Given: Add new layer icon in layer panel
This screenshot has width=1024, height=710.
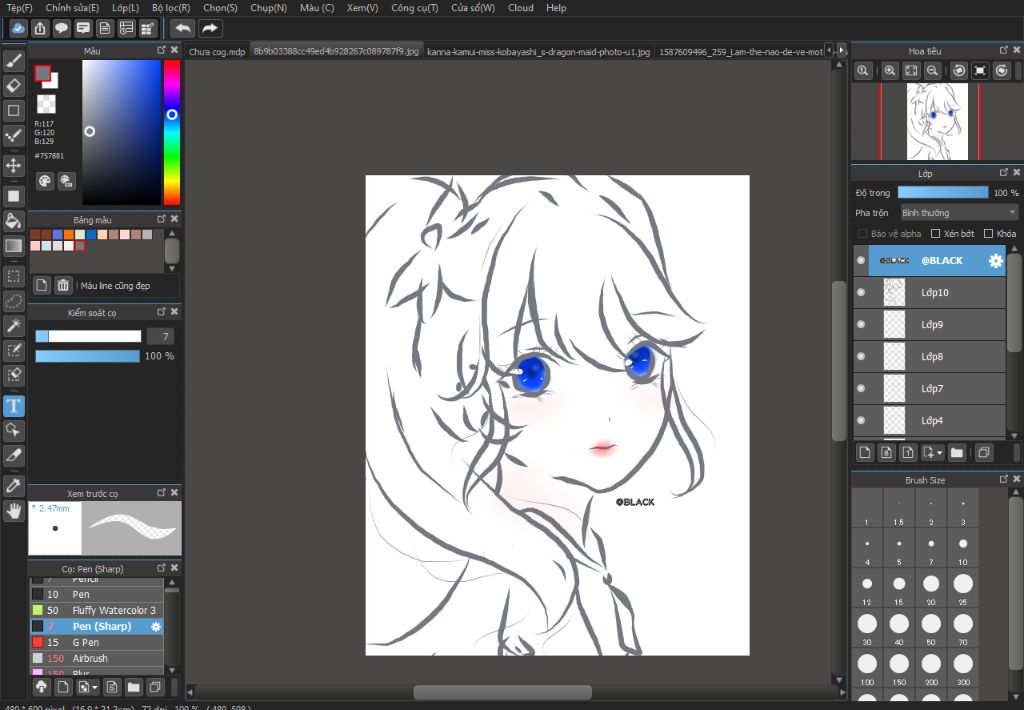Looking at the screenshot, I should (x=865, y=452).
